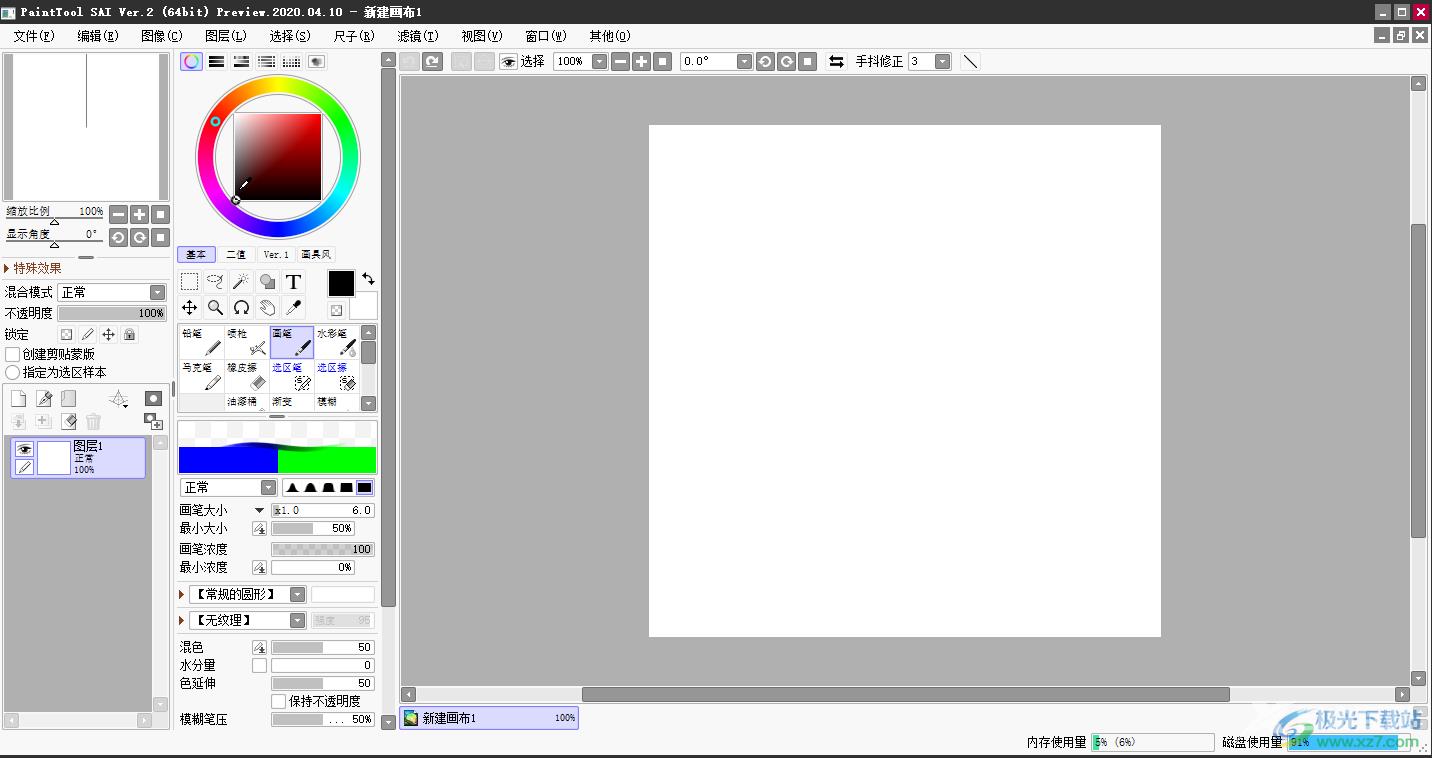Select the lasso selection tool
1432x758 pixels.
click(x=215, y=282)
